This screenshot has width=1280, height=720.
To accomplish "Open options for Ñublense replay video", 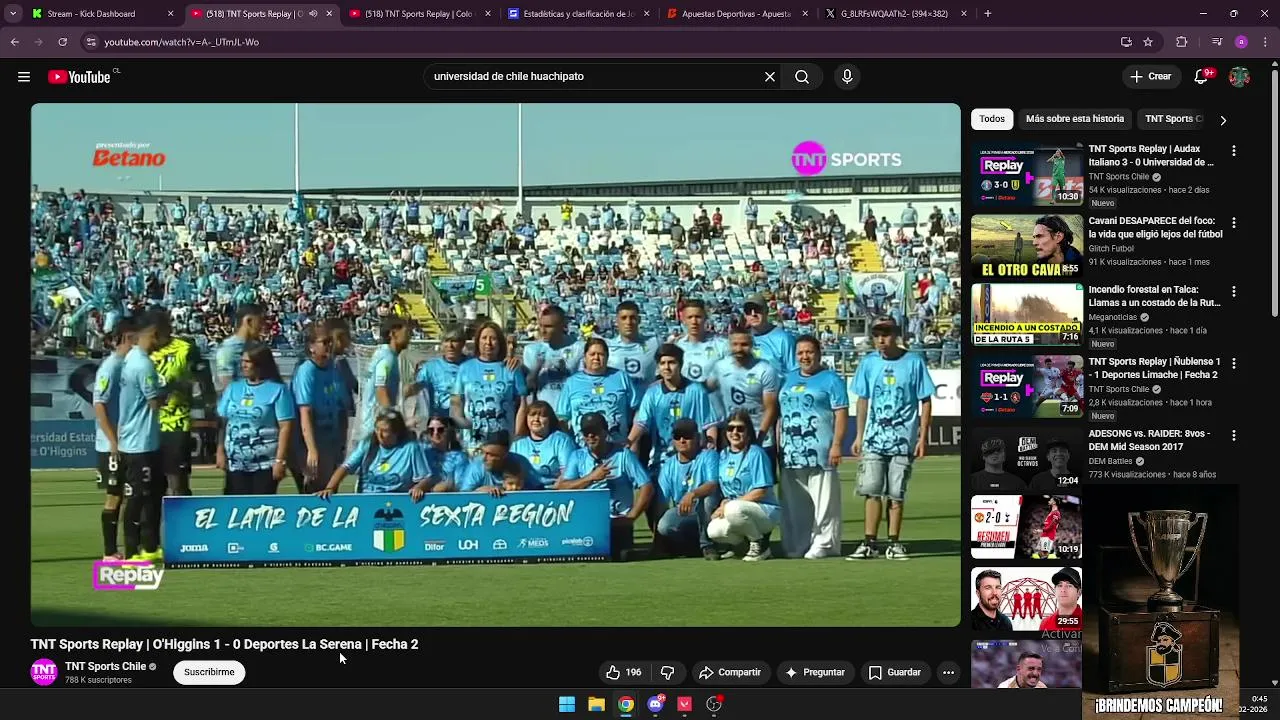I will (x=1233, y=364).
